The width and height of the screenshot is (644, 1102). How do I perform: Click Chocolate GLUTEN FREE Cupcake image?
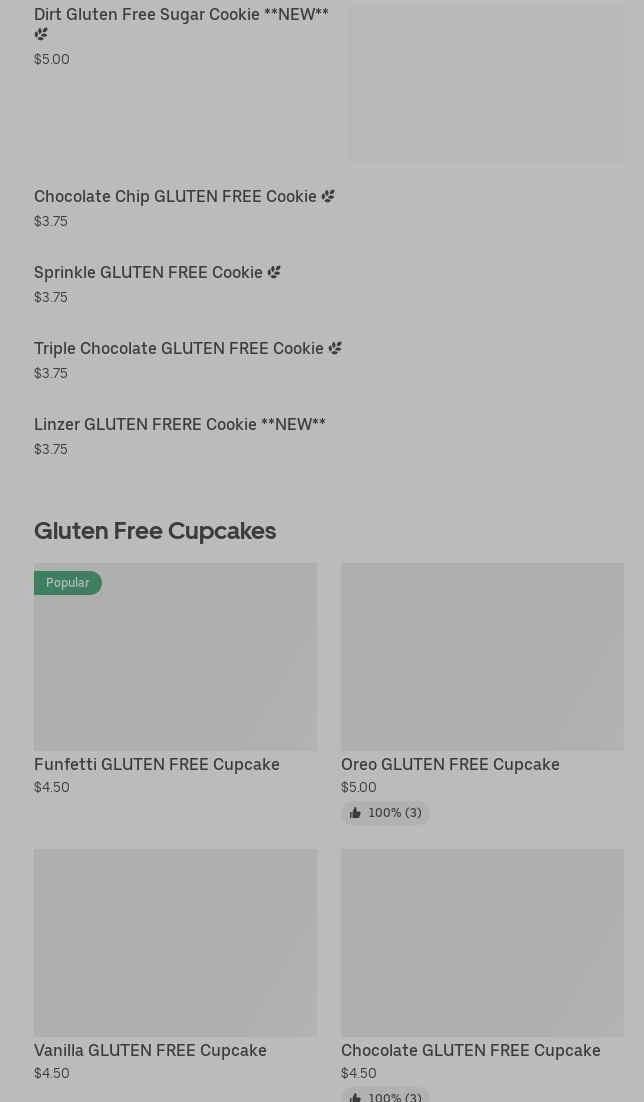click(482, 943)
